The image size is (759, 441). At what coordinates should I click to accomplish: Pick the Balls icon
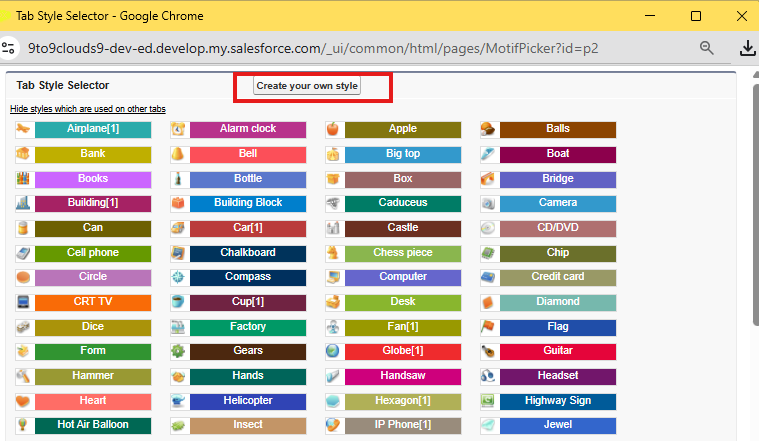tap(488, 129)
